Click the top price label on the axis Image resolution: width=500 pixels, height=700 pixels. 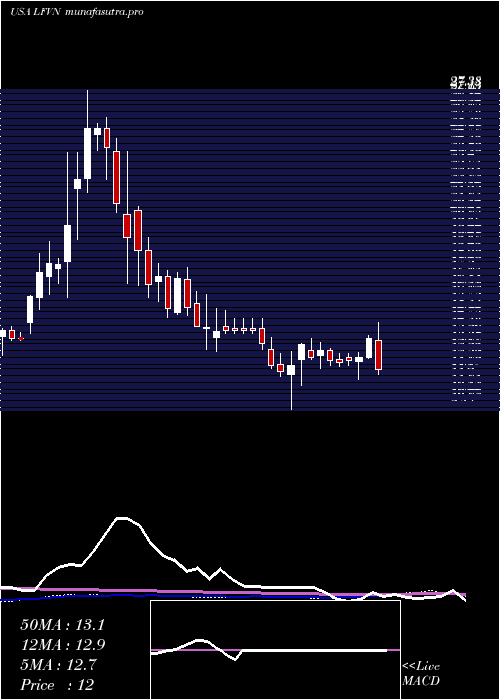tap(466, 81)
